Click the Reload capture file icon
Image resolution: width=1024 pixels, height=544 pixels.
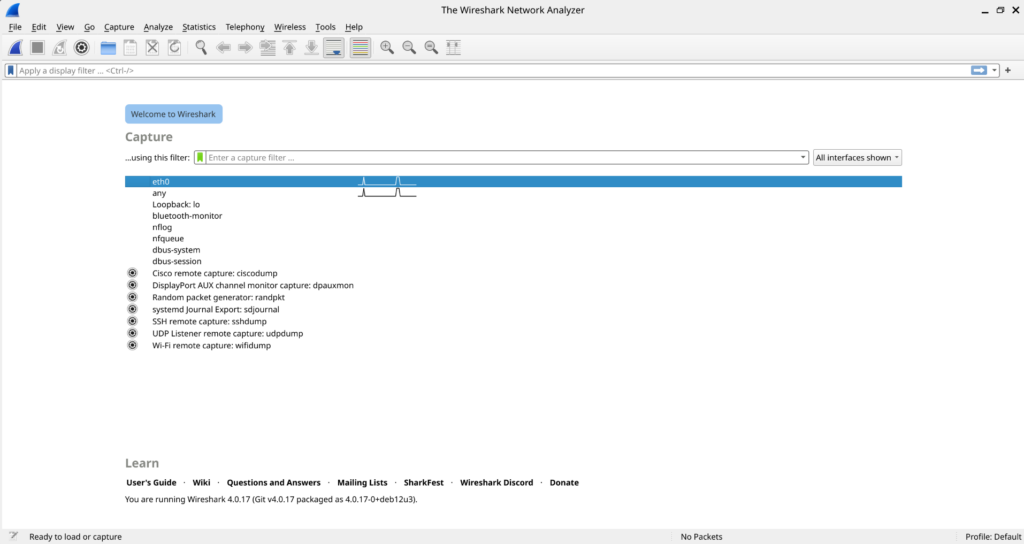click(174, 48)
